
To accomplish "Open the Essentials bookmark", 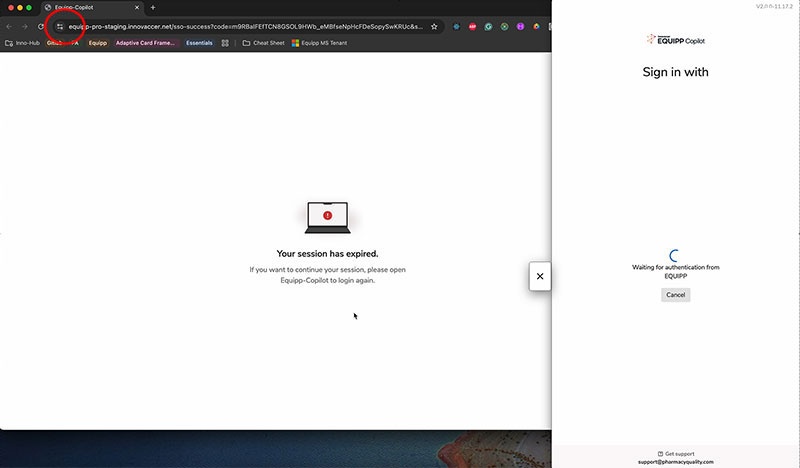I will pyautogui.click(x=199, y=43).
